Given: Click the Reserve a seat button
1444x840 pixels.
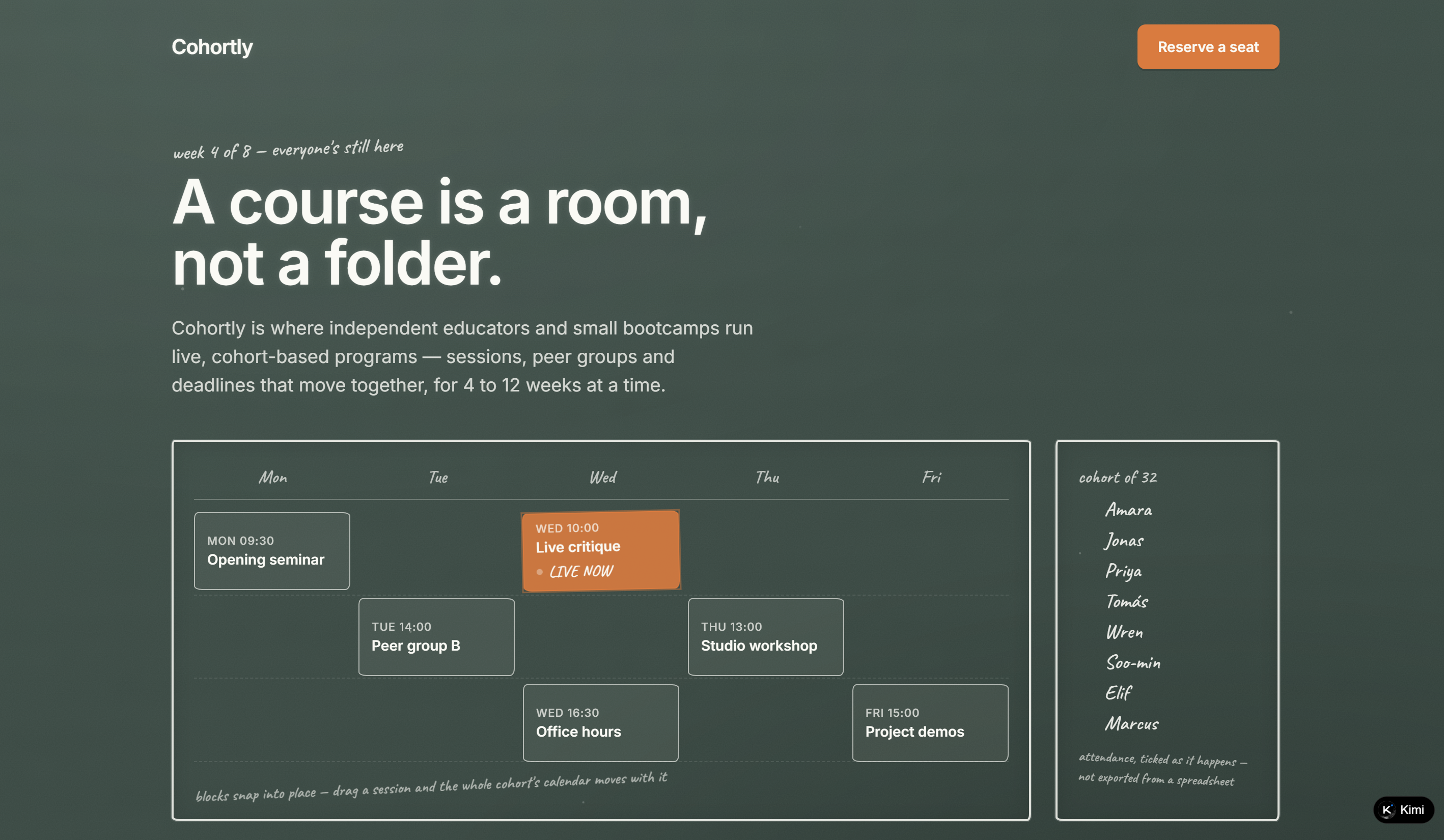Looking at the screenshot, I should click(x=1208, y=47).
